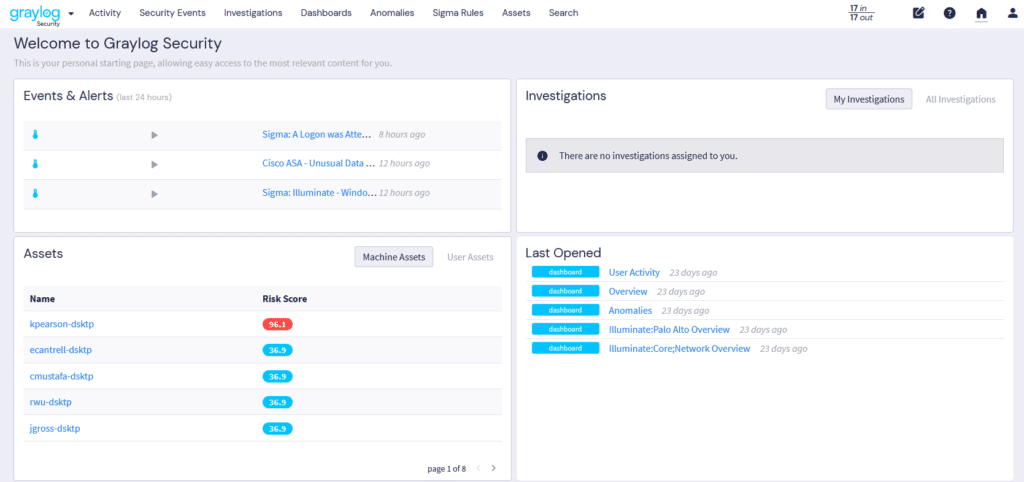The height and width of the screenshot is (482, 1024).
Task: Open asset jgross-dsktp
Action: 55,428
